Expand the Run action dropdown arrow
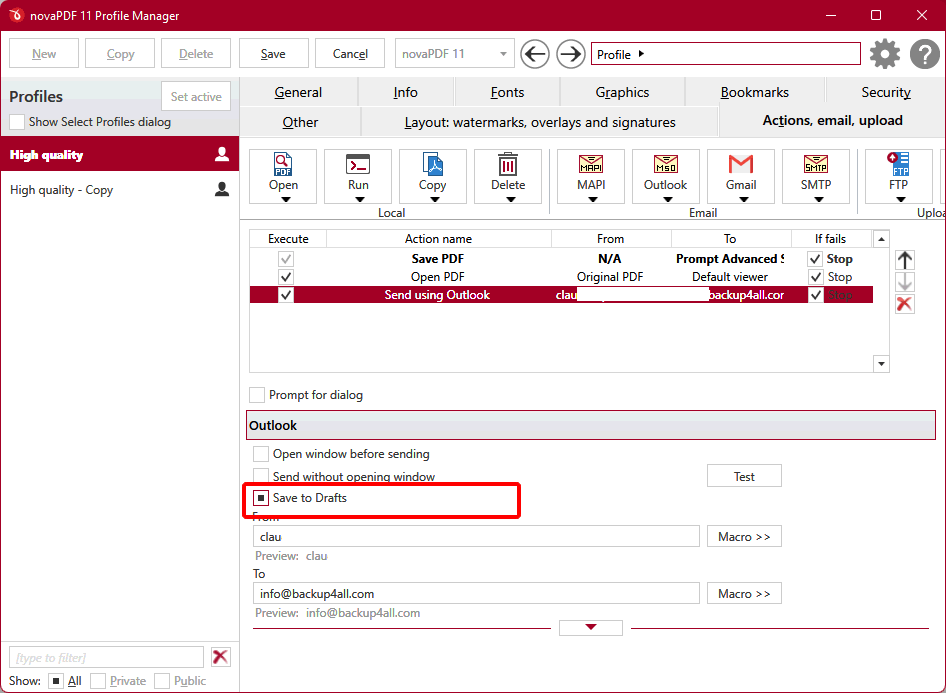 [x=360, y=199]
